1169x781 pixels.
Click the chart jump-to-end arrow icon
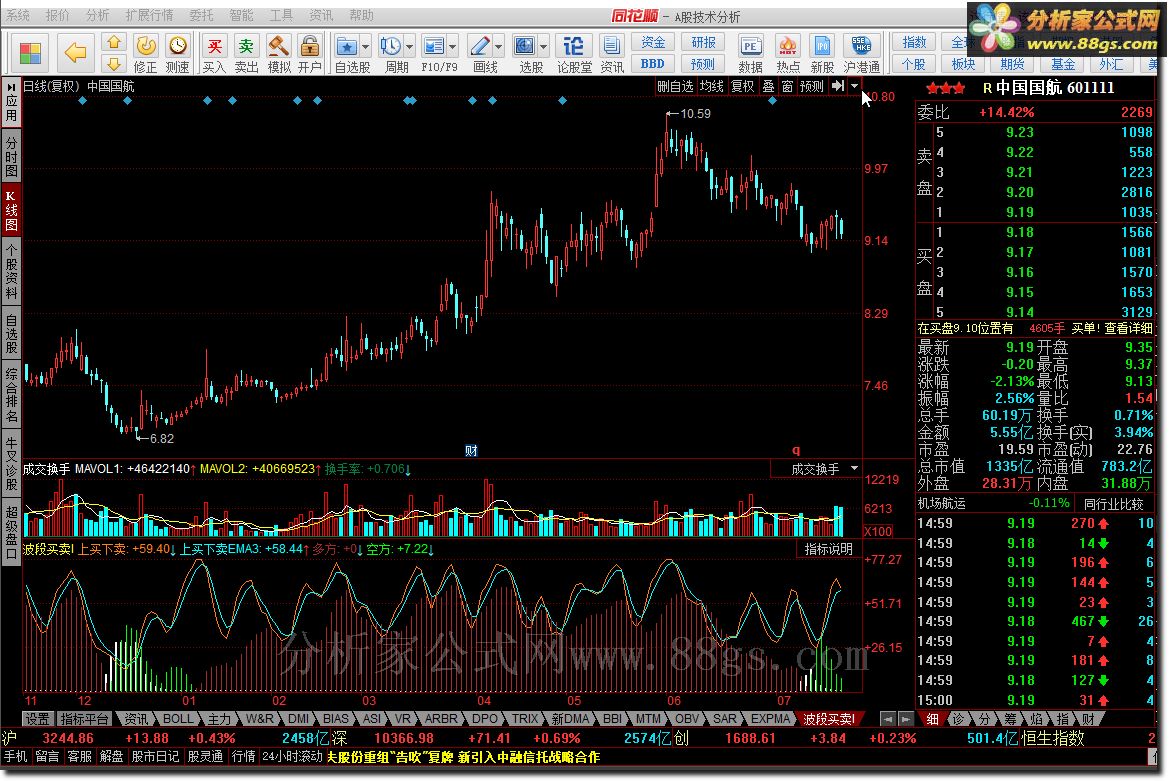(x=838, y=86)
